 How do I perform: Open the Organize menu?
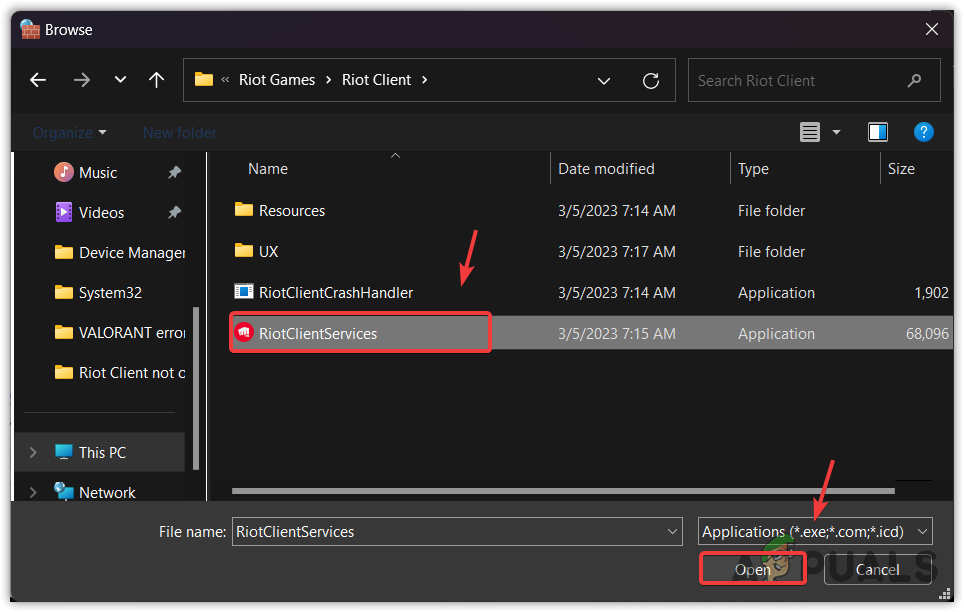click(67, 131)
